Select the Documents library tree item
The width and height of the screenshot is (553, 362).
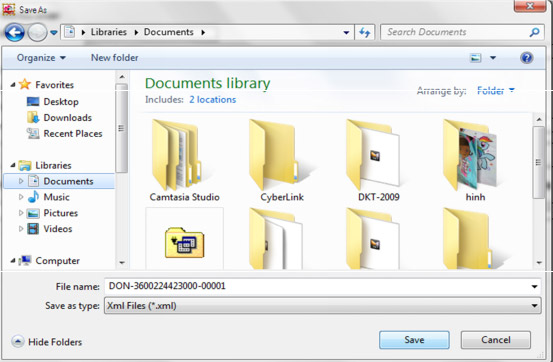(x=59, y=181)
